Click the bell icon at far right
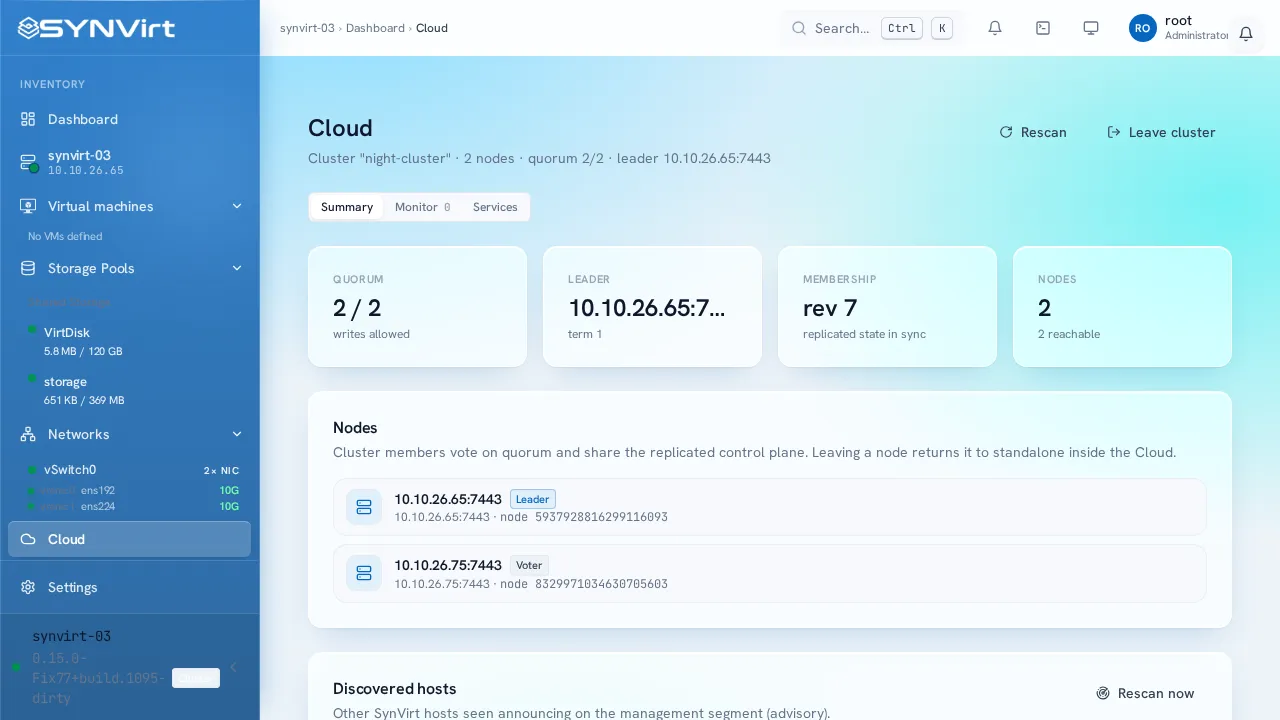This screenshot has width=1280, height=720. click(1246, 34)
